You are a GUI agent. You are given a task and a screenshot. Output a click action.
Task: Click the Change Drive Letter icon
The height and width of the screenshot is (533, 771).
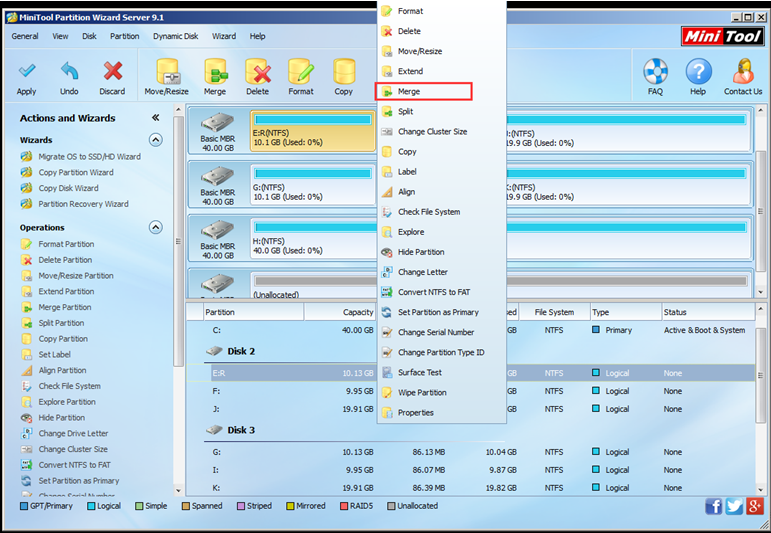click(26, 433)
